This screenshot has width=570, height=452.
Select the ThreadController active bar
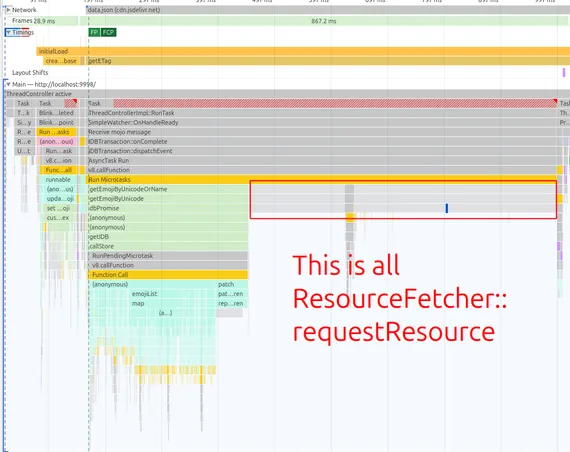pyautogui.click(x=287, y=94)
